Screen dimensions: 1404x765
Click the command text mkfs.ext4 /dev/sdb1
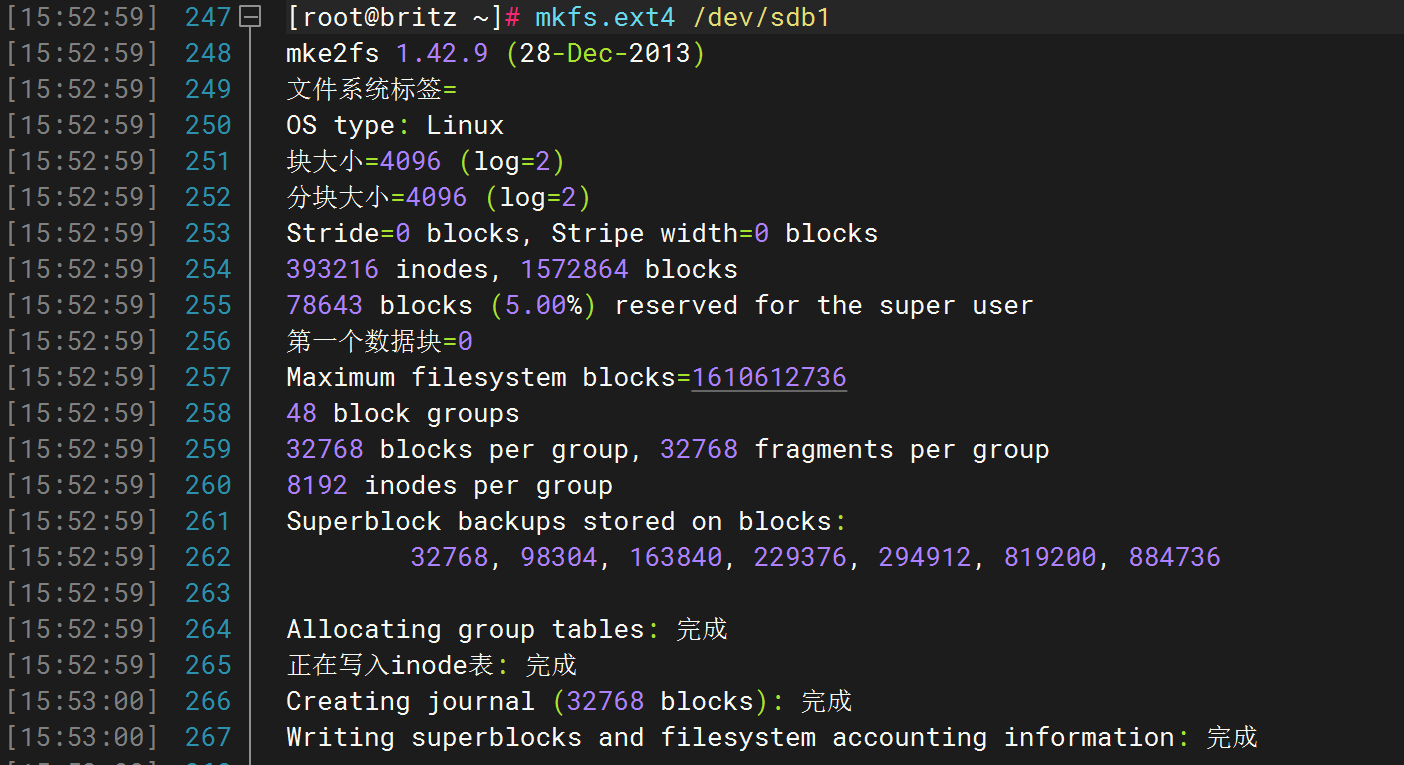(x=683, y=17)
